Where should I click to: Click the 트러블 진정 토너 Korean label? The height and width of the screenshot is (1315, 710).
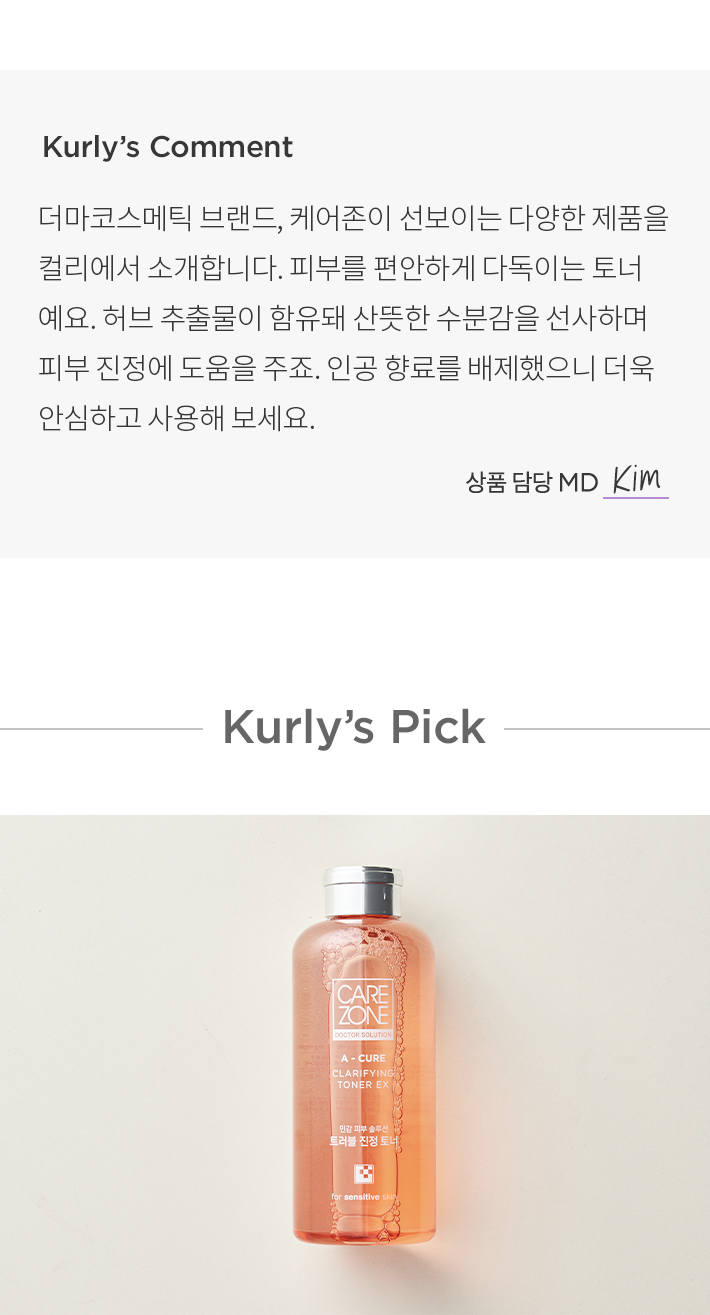pyautogui.click(x=363, y=1140)
